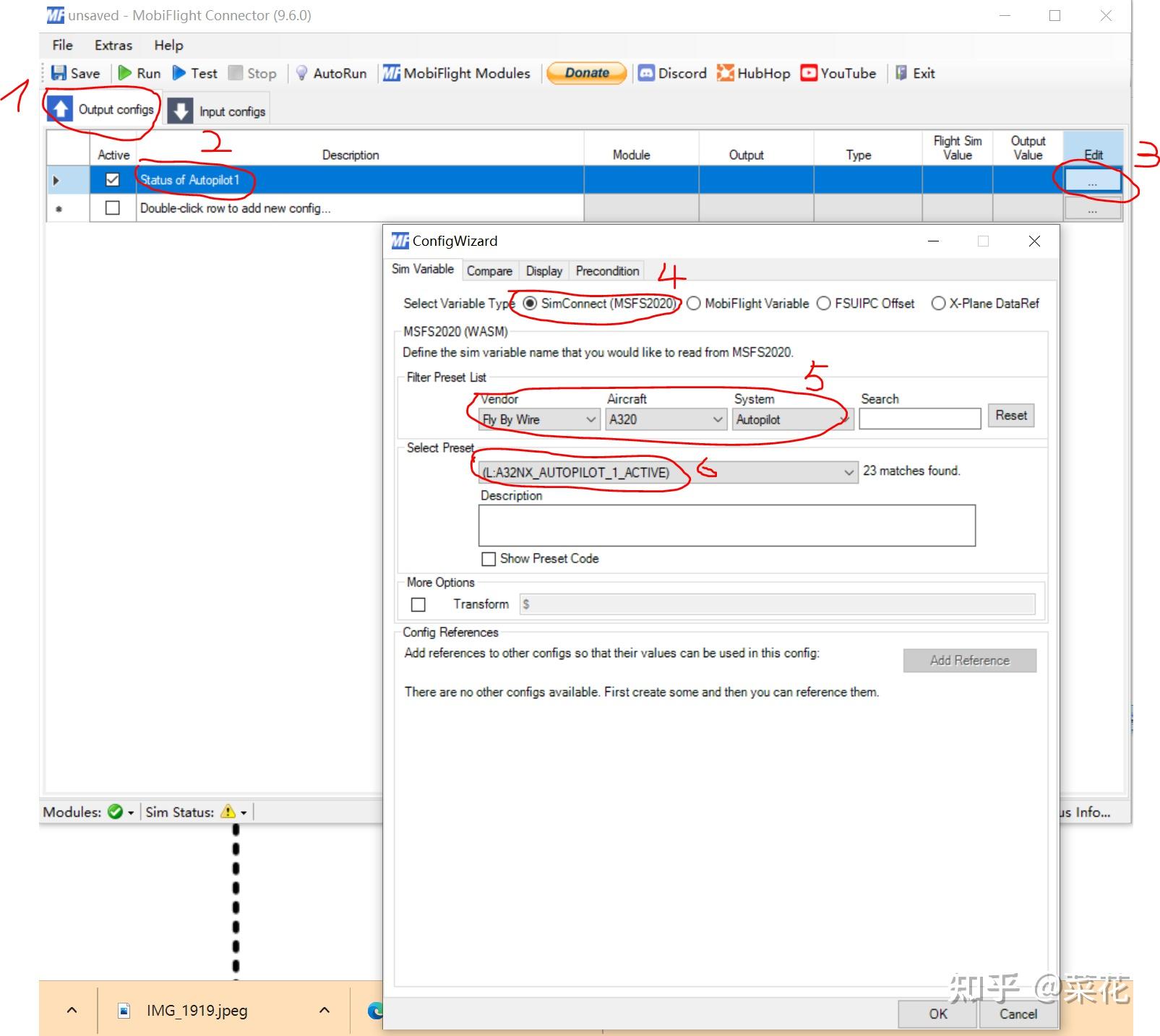Expand the System dropdown showing Autopilot
This screenshot has height=1036, width=1160.
793,419
